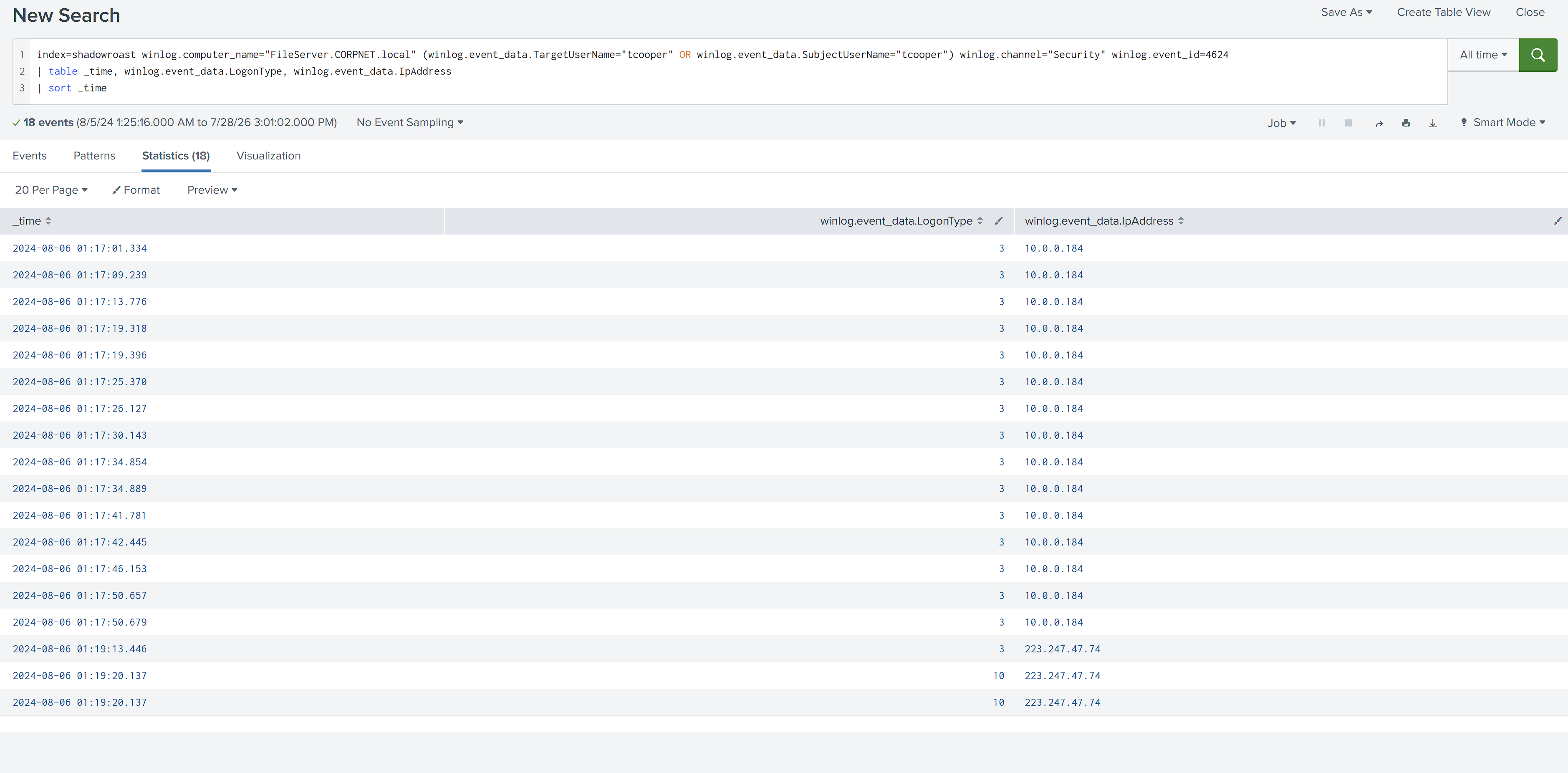This screenshot has height=773, width=1568.
Task: Select timestamp 2024-08-06 01:17:34.854
Action: (x=80, y=462)
